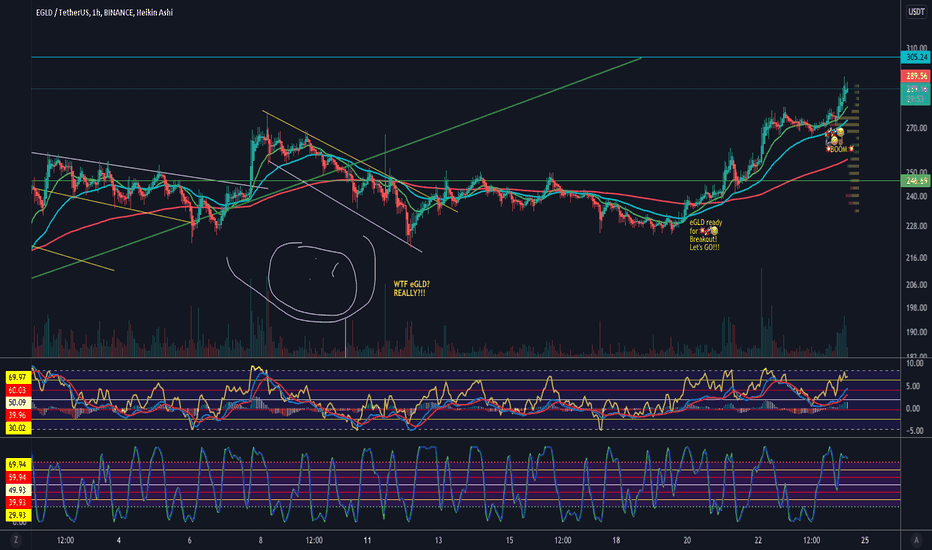Click the -5.00 indicator axis value
This screenshot has width=932, height=550.
click(915, 430)
